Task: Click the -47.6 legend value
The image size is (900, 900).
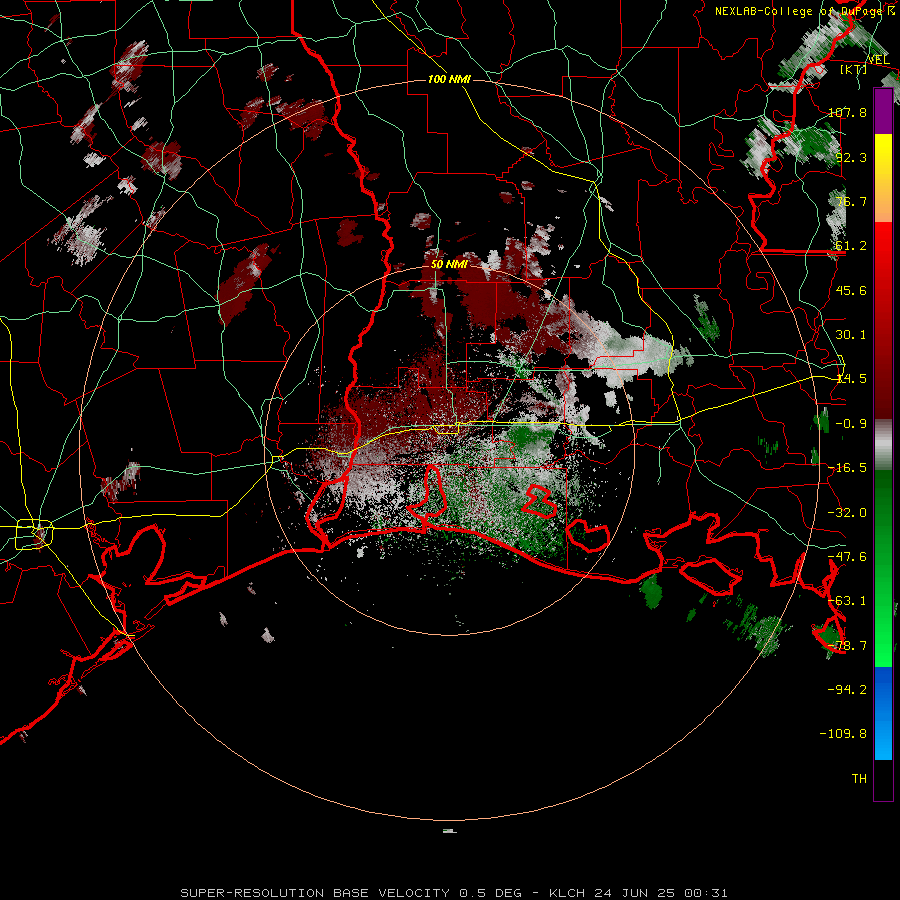Action: (x=847, y=557)
